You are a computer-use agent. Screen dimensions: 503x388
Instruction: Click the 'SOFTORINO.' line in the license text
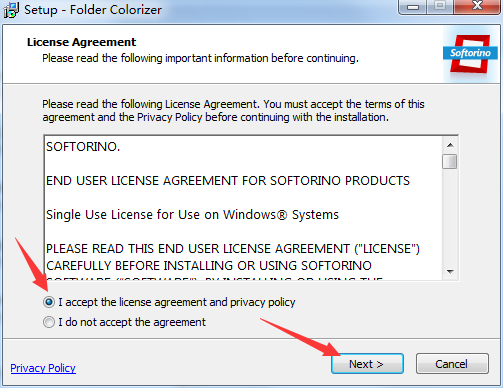83,147
